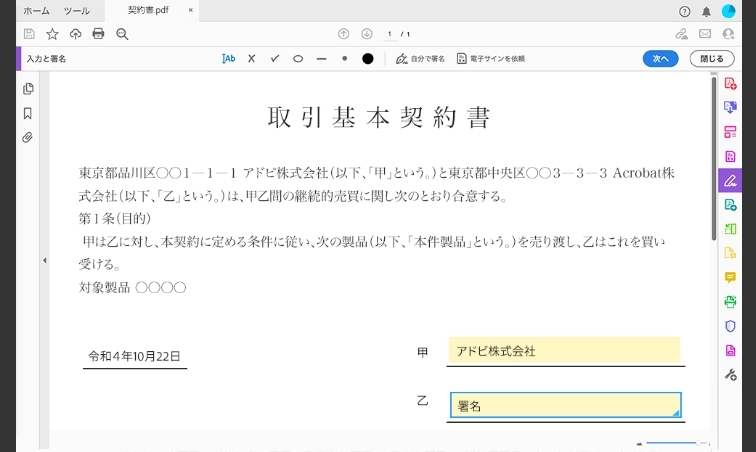
Task: Open the page thumbnails panel
Action: coord(28,89)
